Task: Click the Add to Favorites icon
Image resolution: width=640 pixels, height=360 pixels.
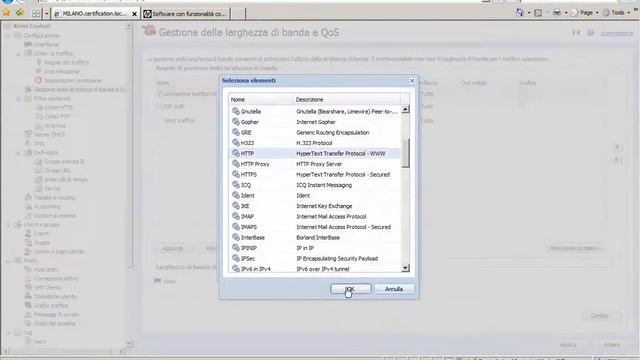Action: (19, 13)
